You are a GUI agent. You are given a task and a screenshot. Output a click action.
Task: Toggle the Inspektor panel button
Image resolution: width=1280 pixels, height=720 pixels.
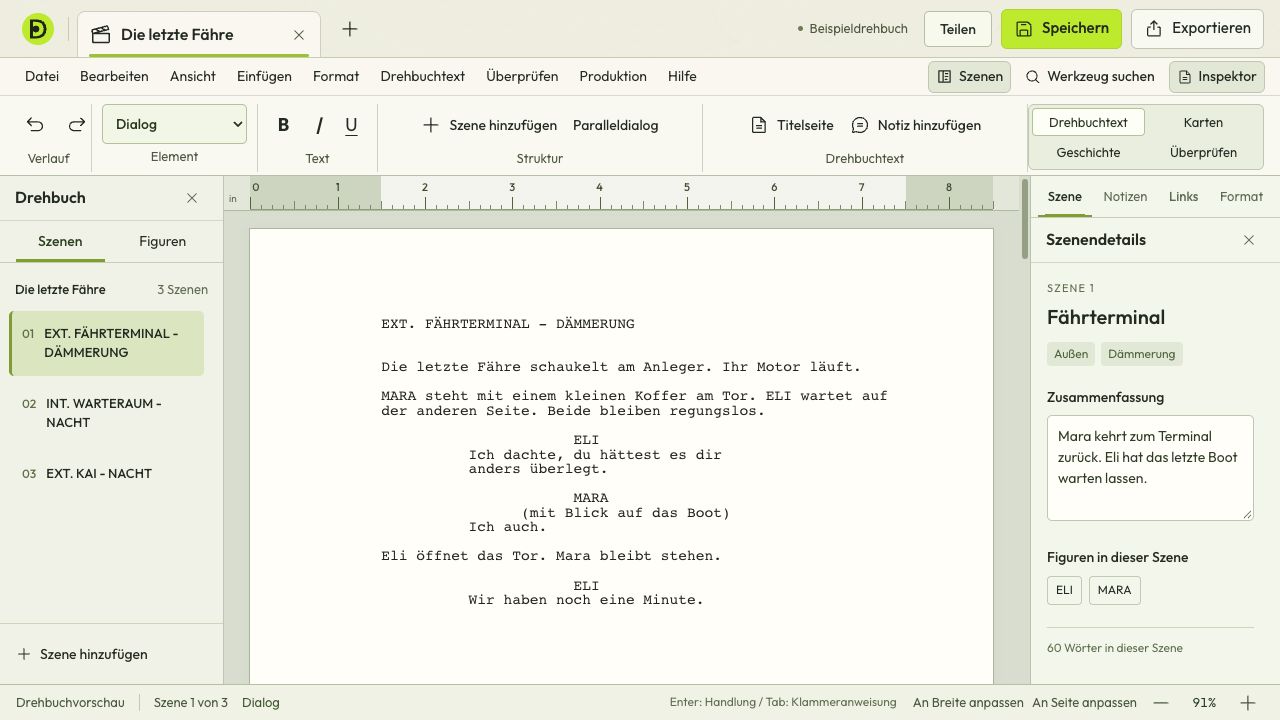1217,76
